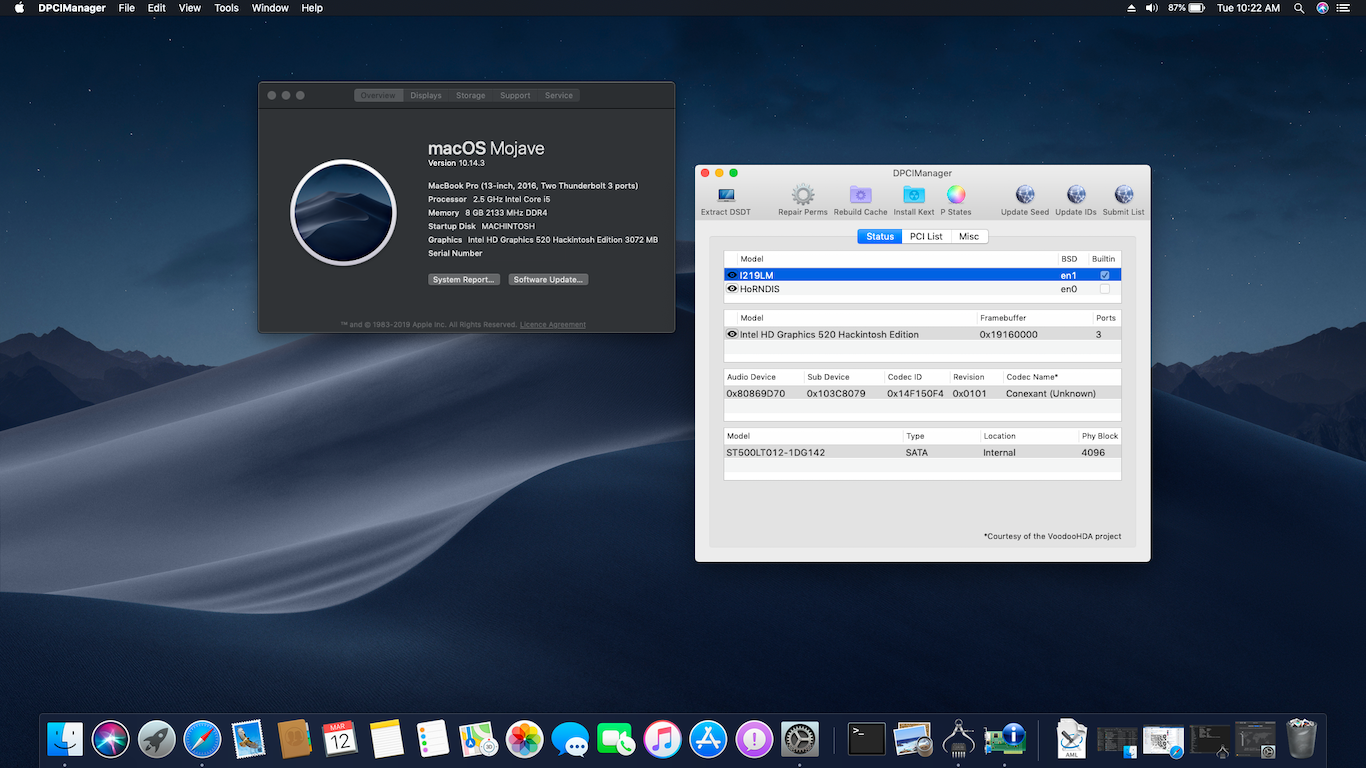Viewport: 1366px width, 768px height.
Task: Click the P States icon
Action: coord(956,196)
